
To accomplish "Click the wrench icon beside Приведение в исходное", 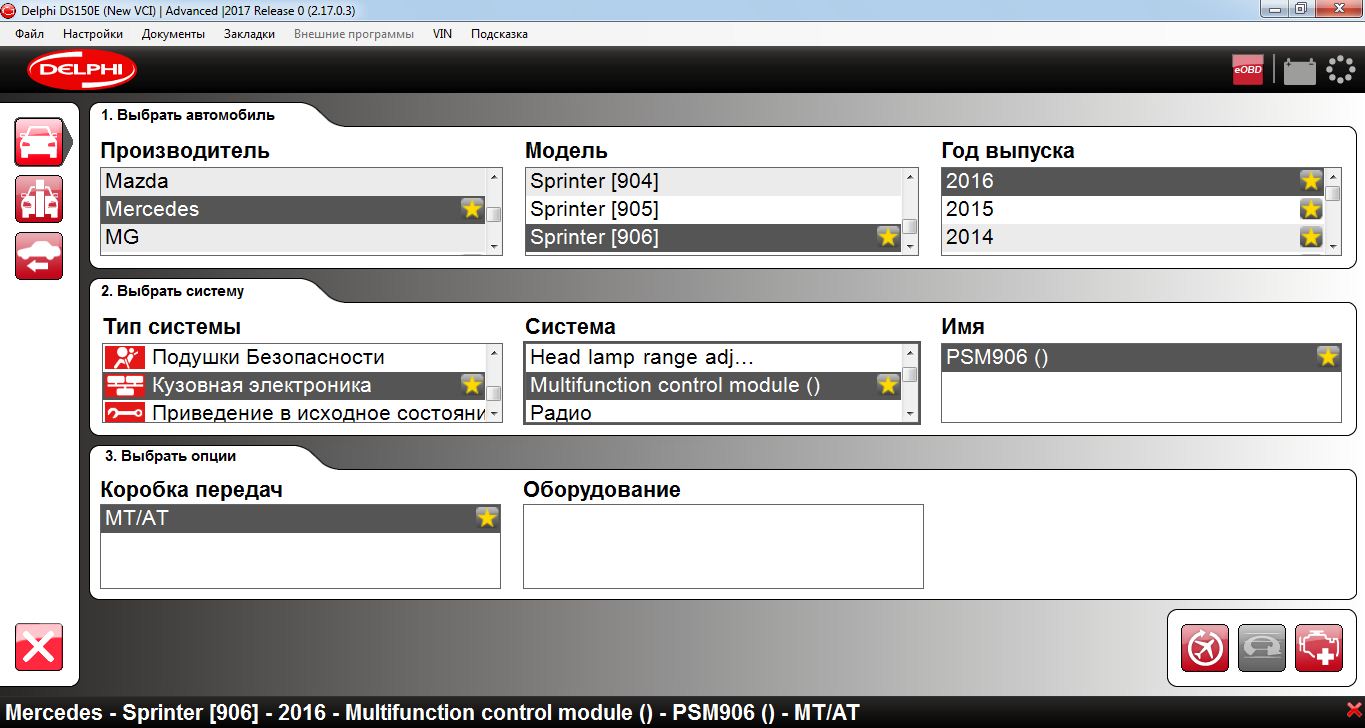I will (x=124, y=412).
